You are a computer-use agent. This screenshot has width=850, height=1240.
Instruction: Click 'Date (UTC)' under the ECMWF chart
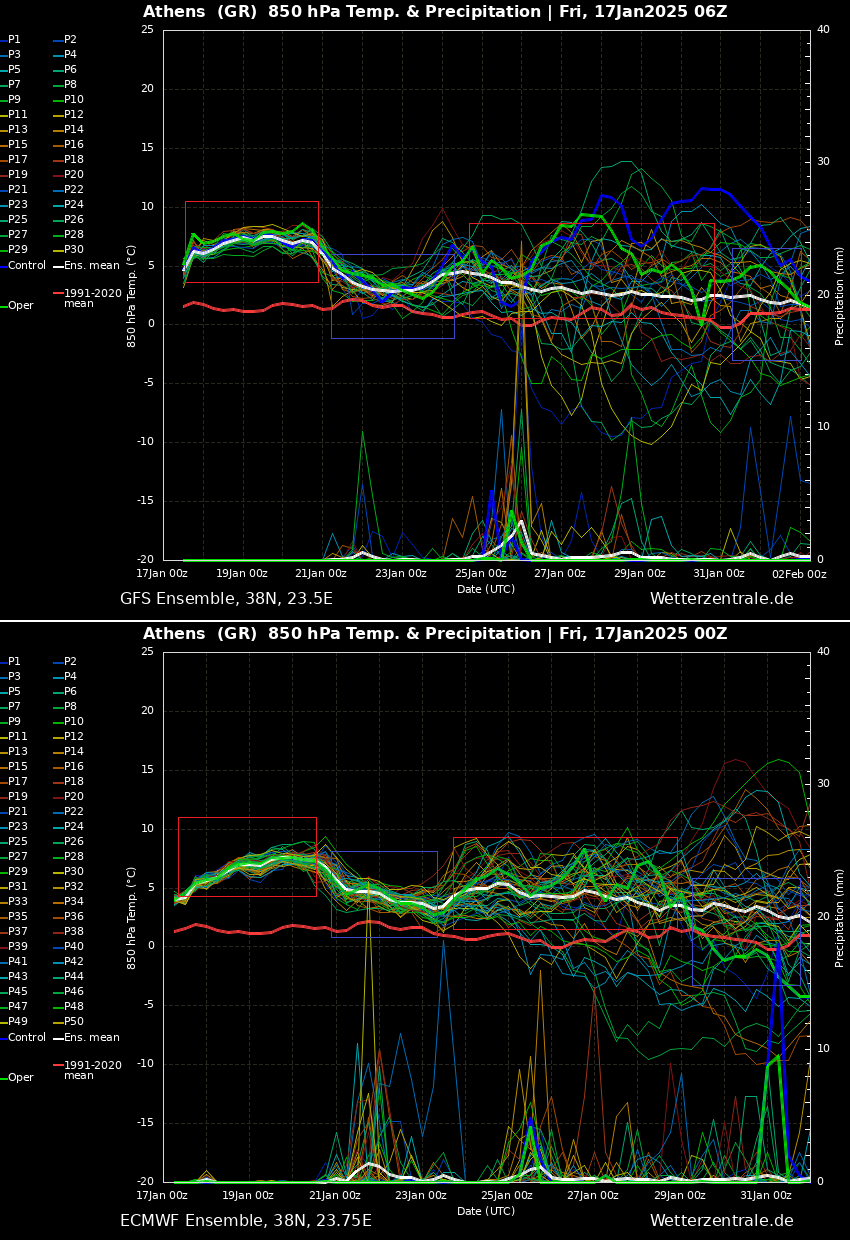pos(486,1211)
